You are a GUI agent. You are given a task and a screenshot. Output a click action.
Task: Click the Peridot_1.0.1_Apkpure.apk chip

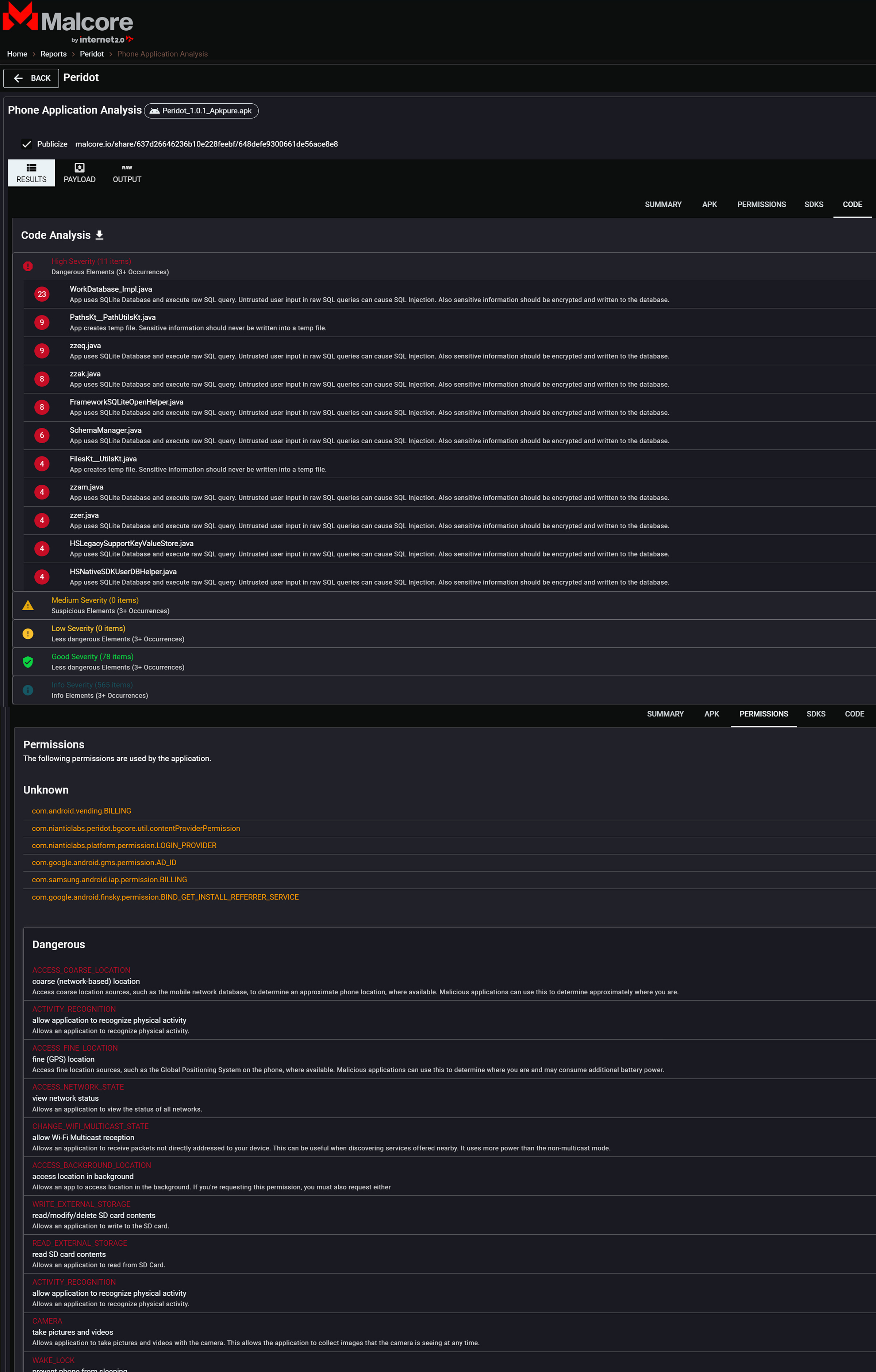201,111
